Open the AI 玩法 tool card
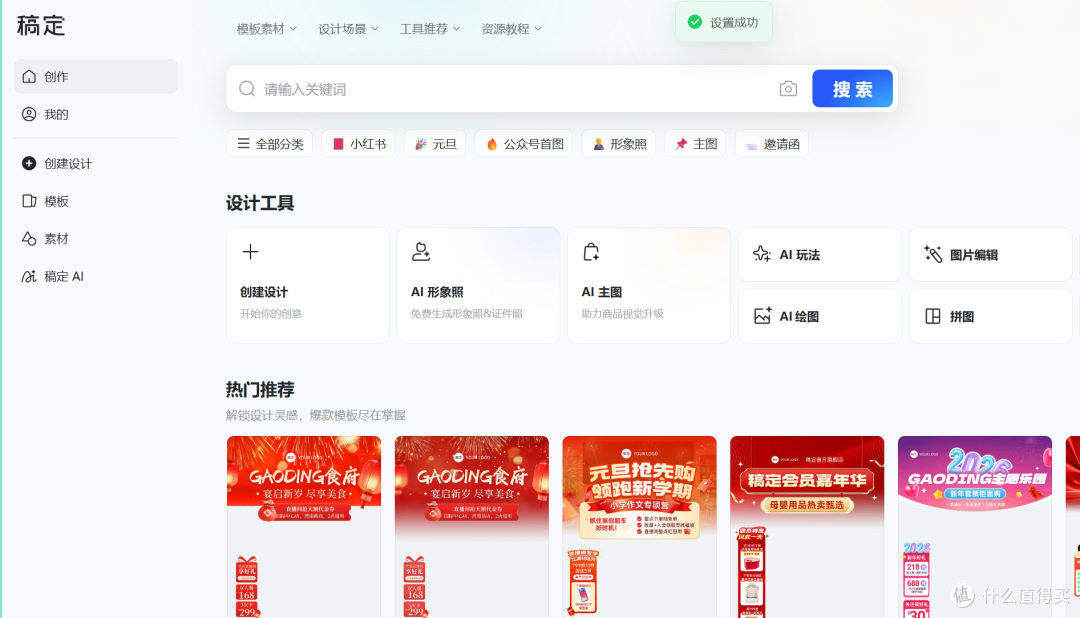The height and width of the screenshot is (618, 1080). point(820,254)
